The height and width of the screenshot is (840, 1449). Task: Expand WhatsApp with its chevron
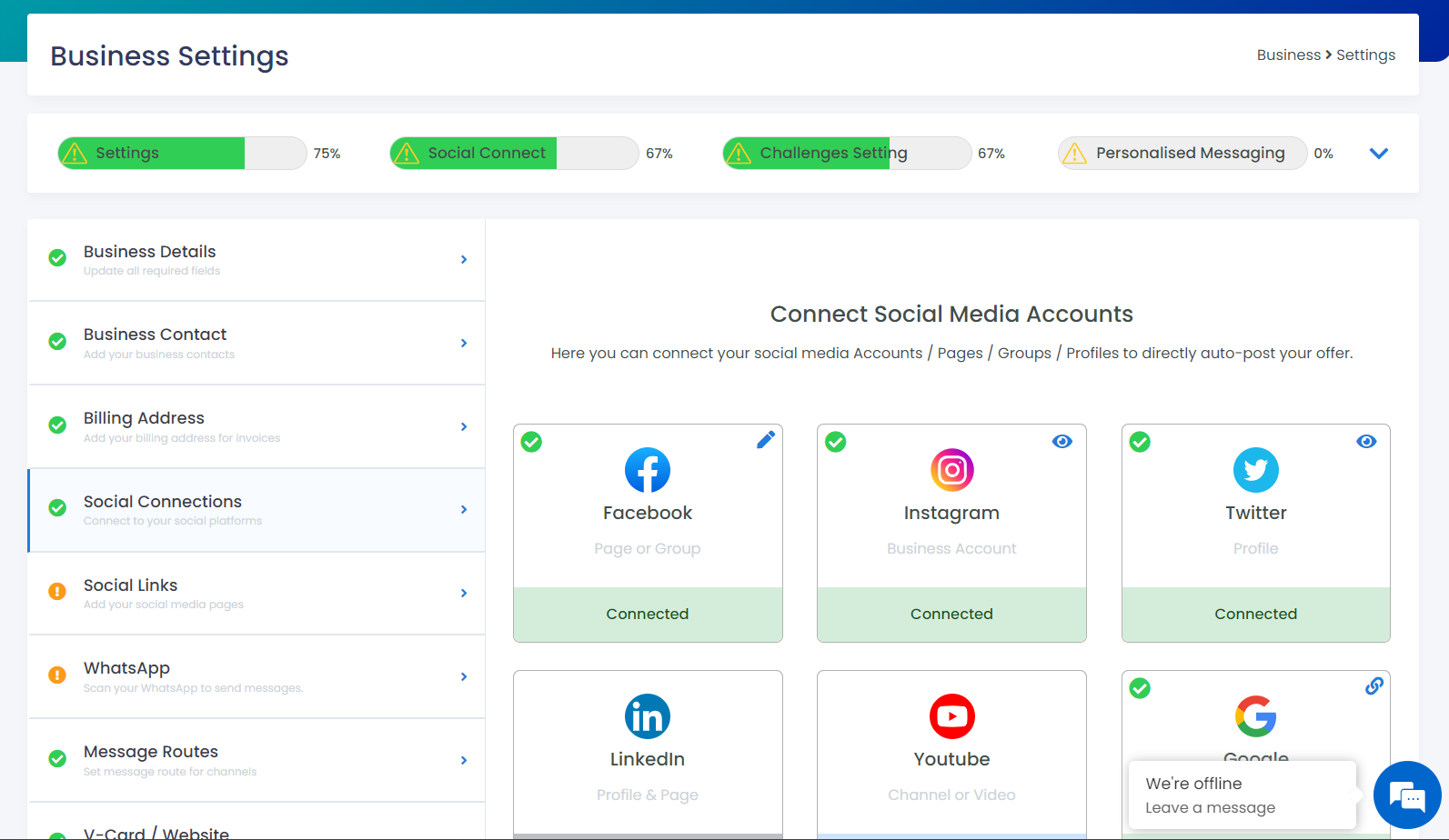(464, 677)
